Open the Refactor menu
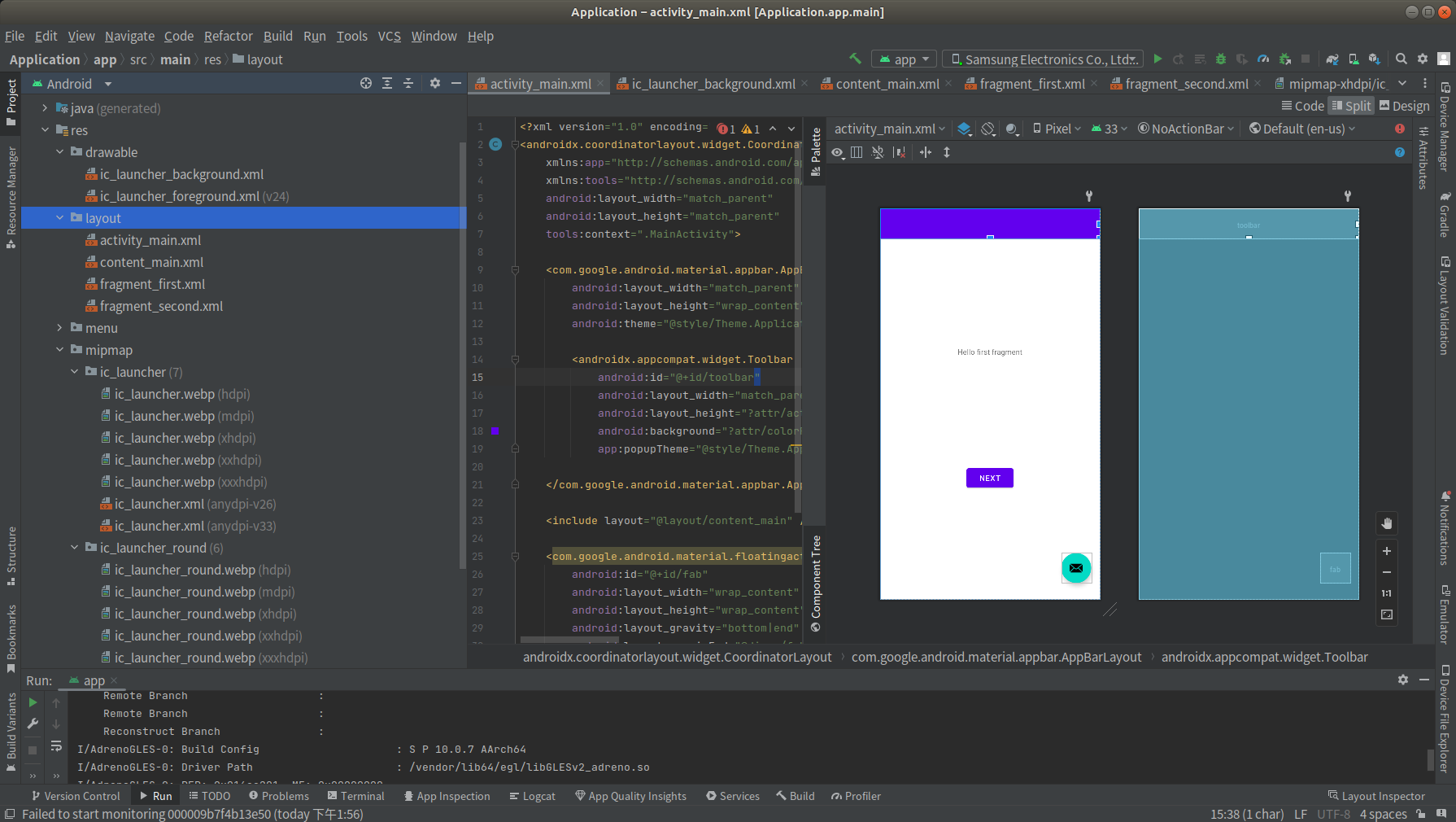 tap(228, 36)
